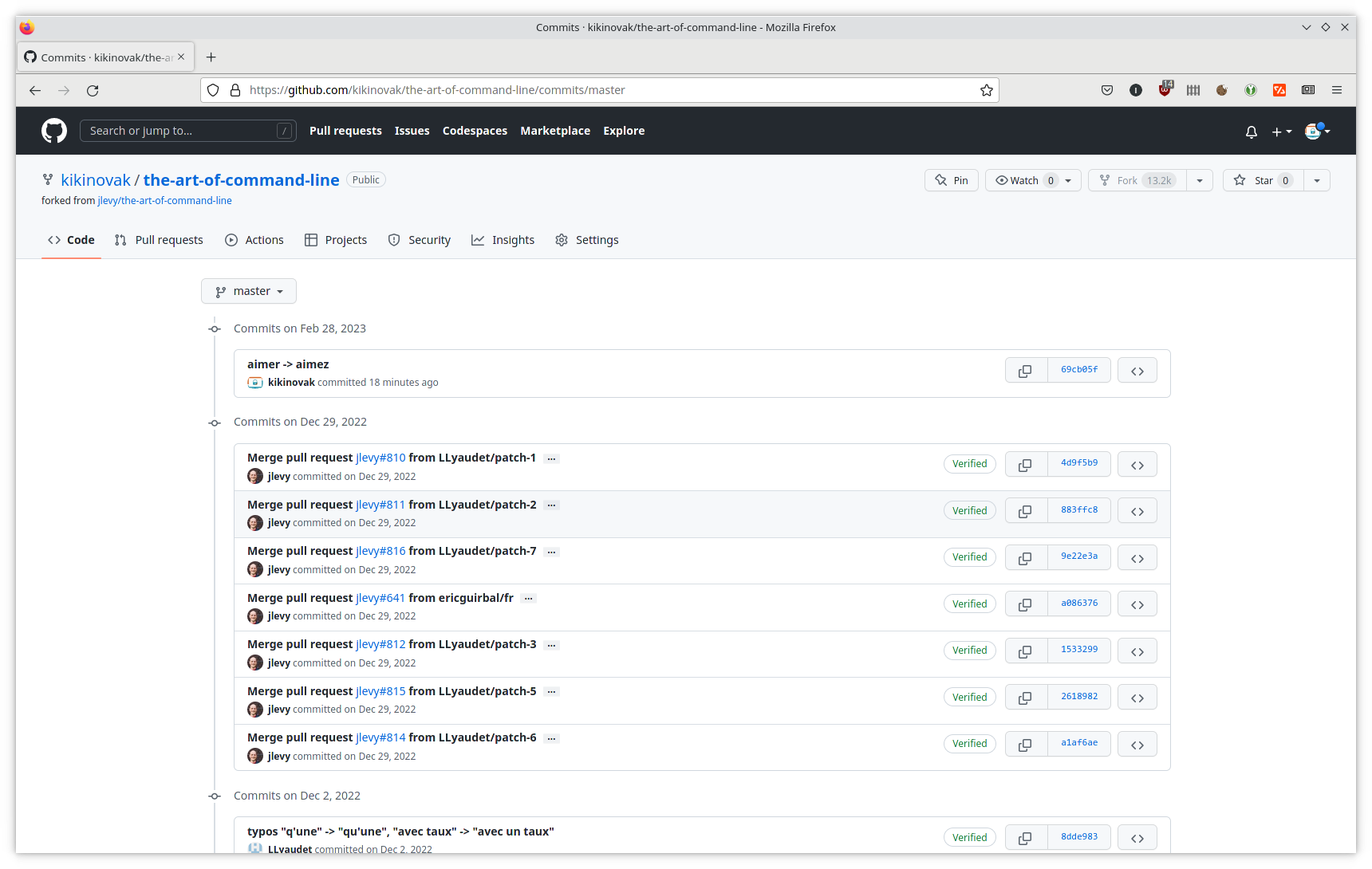Copy full SHA for commit a086376
Viewport: 1372px width, 869px height.
1025,604
